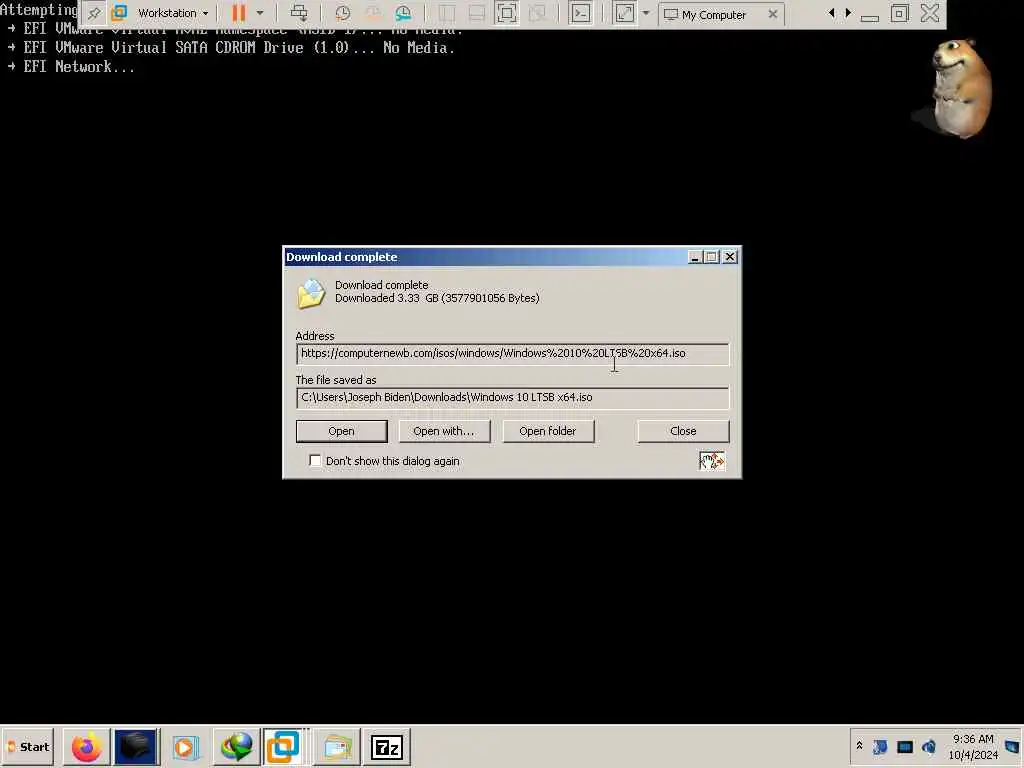The height and width of the screenshot is (768, 1024).
Task: Close the Download complete dialog with X
Action: 730,257
